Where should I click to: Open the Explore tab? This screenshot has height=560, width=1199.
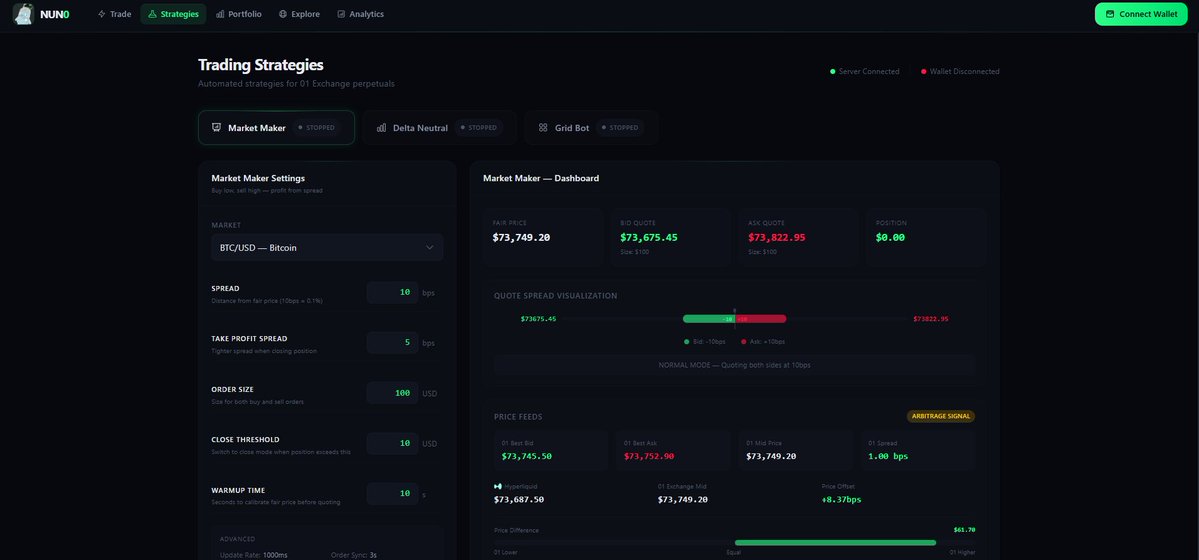tap(299, 14)
